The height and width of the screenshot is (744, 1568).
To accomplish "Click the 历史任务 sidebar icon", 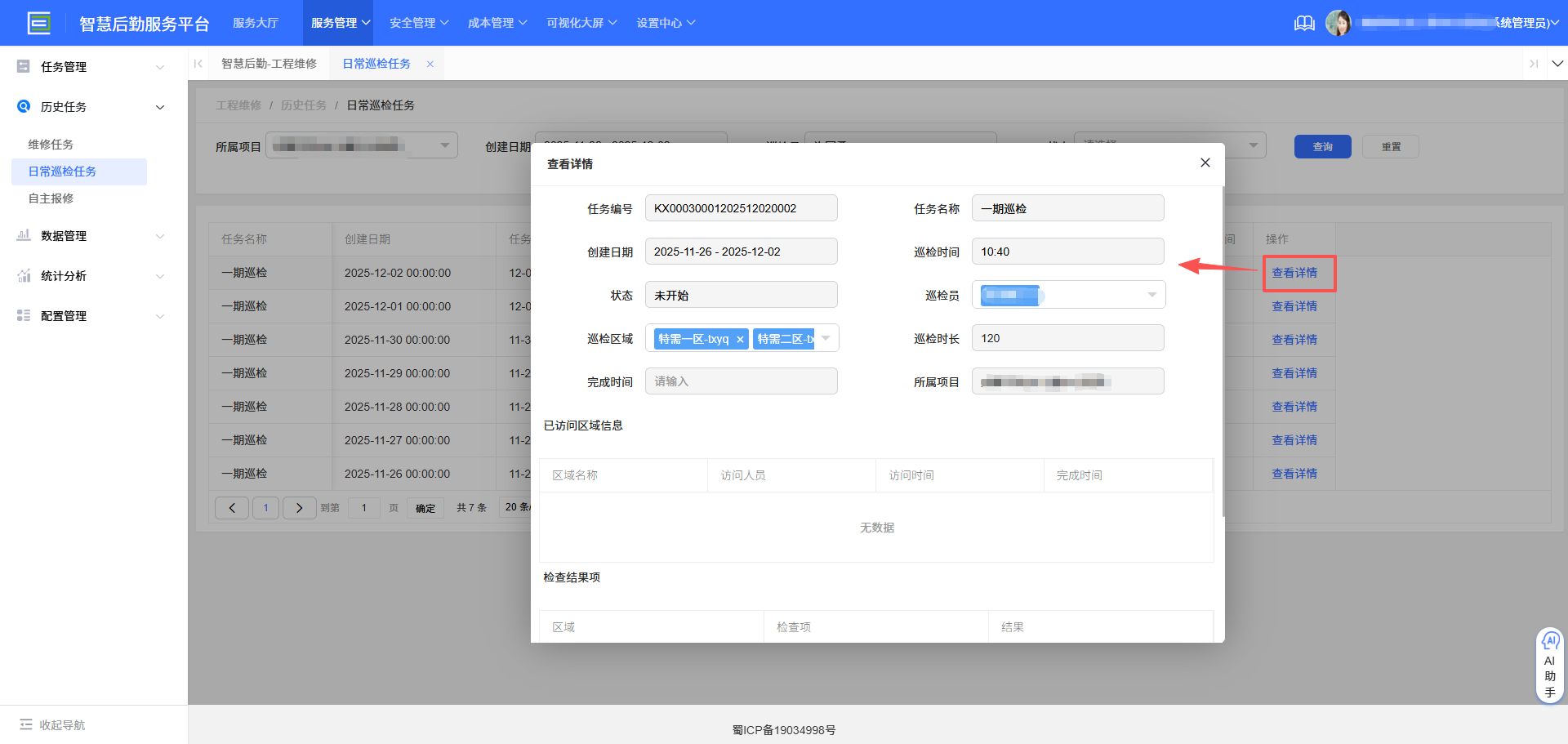I will 23,106.
